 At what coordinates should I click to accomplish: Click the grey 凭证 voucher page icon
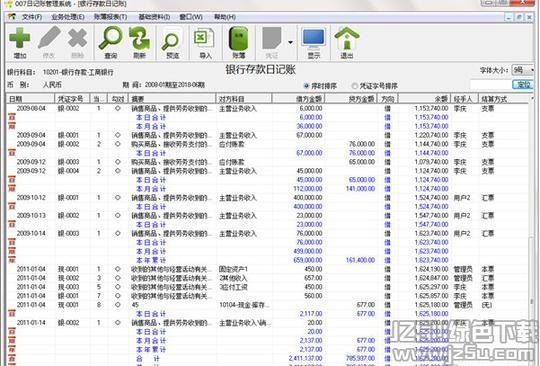click(271, 39)
